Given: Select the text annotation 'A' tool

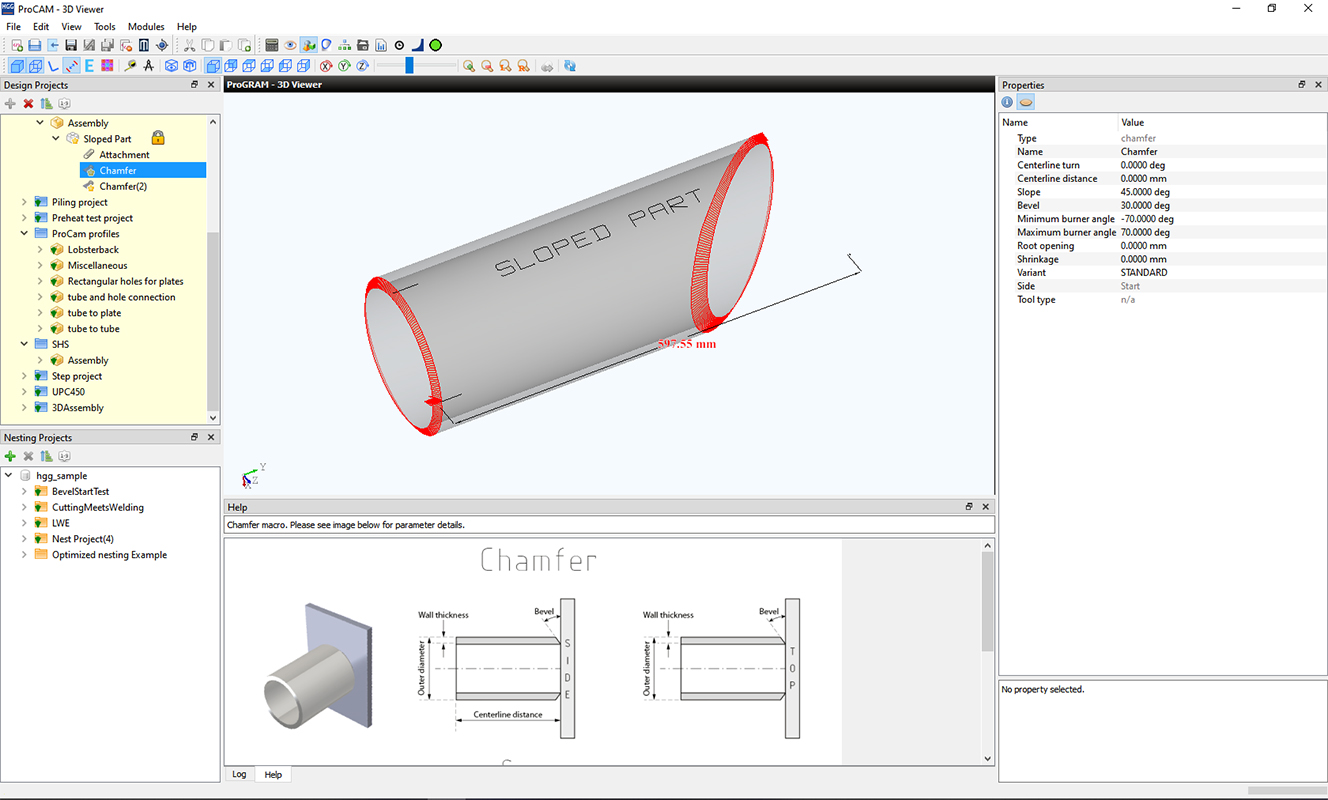Looking at the screenshot, I should [x=150, y=65].
